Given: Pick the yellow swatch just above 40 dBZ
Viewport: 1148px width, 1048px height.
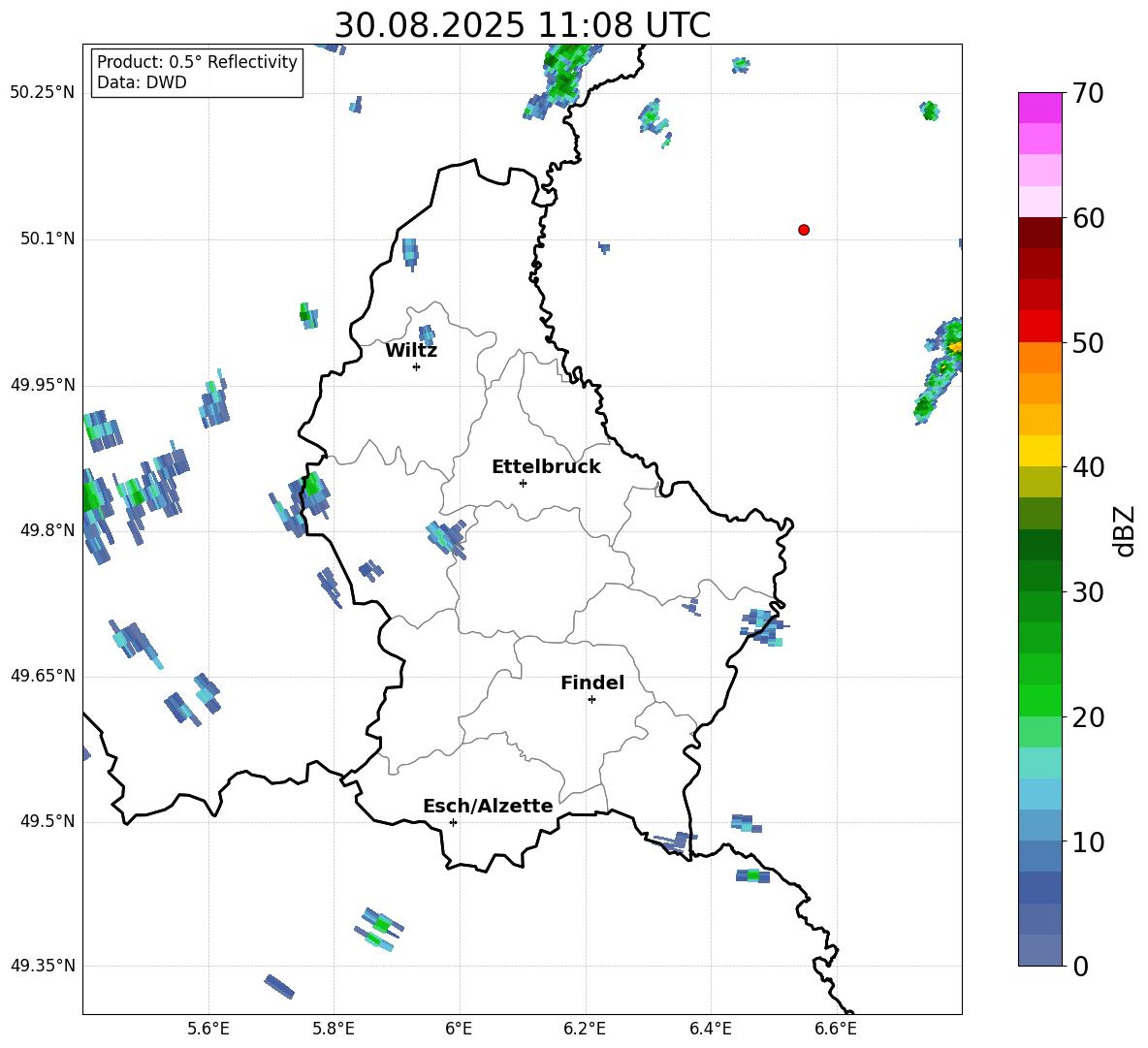Looking at the screenshot, I should coord(1040,451).
